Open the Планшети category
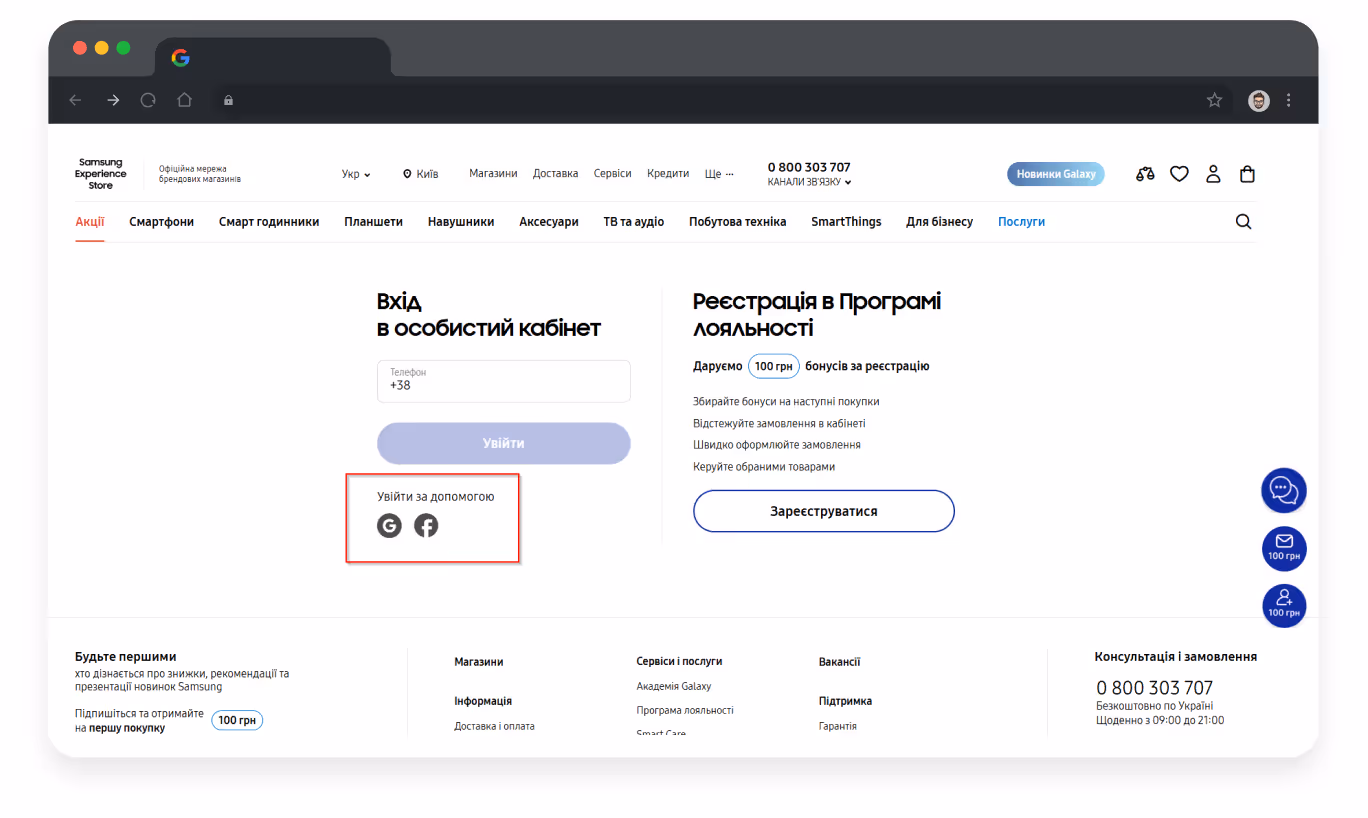The image size is (1368, 818). pyautogui.click(x=373, y=222)
